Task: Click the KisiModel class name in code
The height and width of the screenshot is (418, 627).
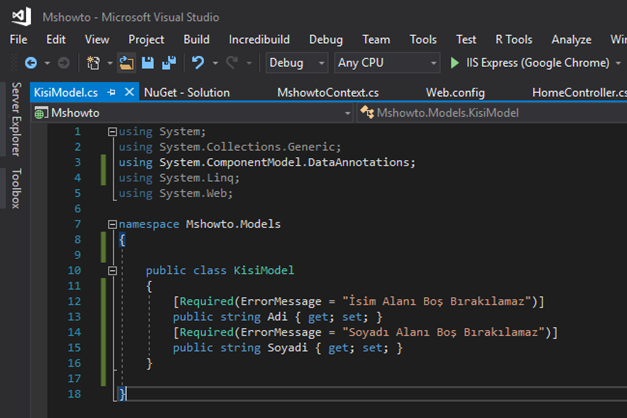Action: (x=264, y=270)
